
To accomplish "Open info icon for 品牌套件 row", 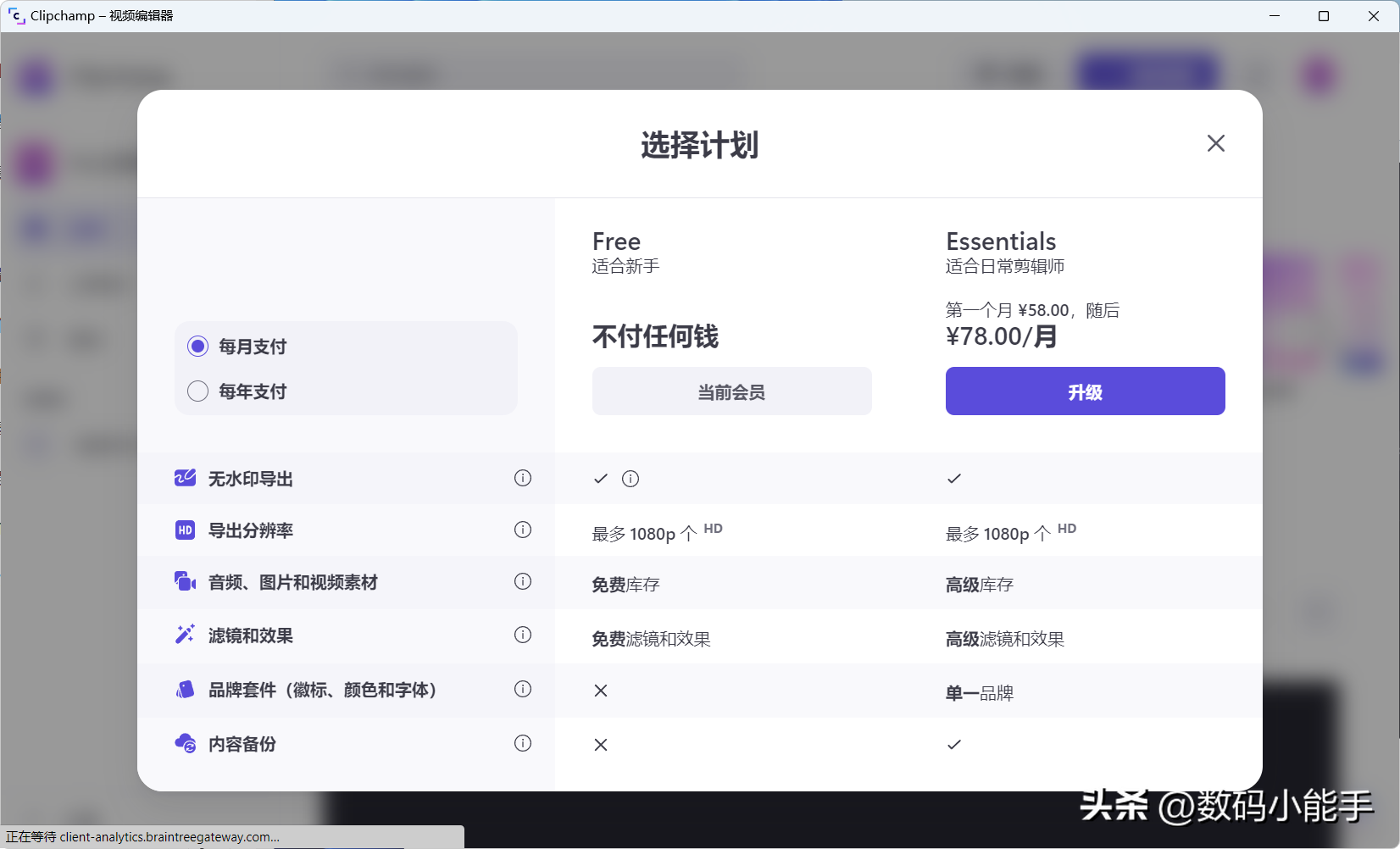I will click(x=523, y=689).
